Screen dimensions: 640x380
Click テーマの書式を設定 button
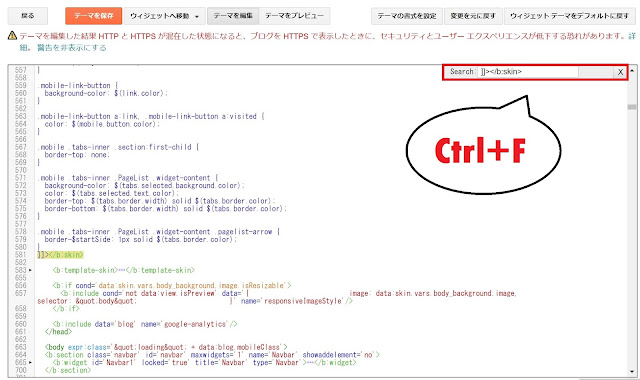pyautogui.click(x=407, y=16)
